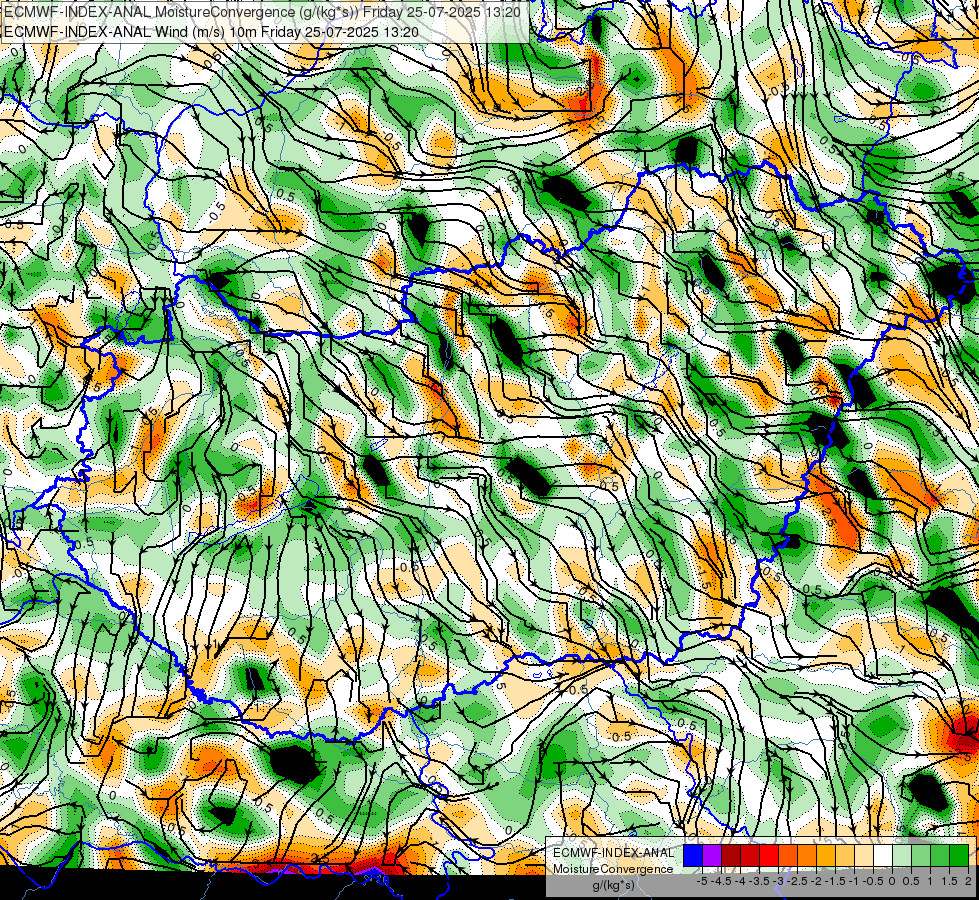979x900 pixels.
Task: Click the dark maroon legend swatch
Action: tap(731, 855)
